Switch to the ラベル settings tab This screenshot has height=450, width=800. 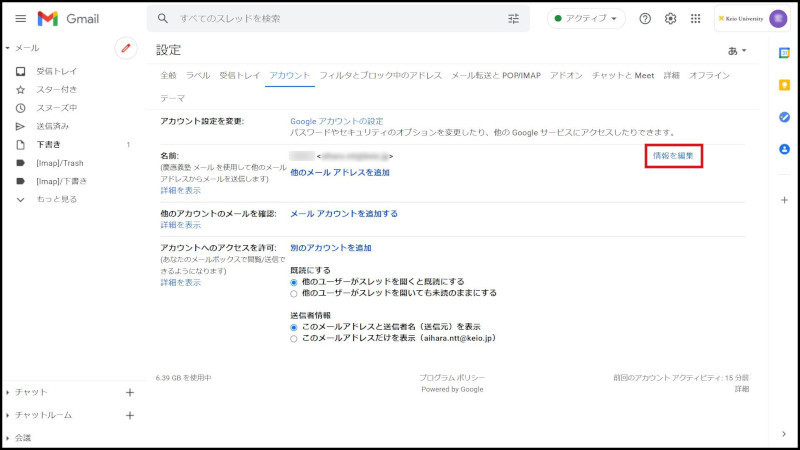tap(198, 75)
